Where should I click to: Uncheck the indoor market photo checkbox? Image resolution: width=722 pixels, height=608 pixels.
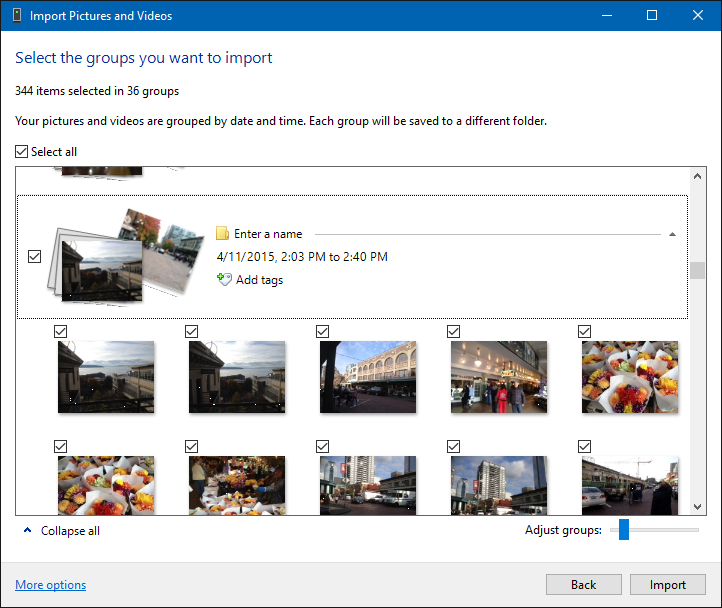454,331
